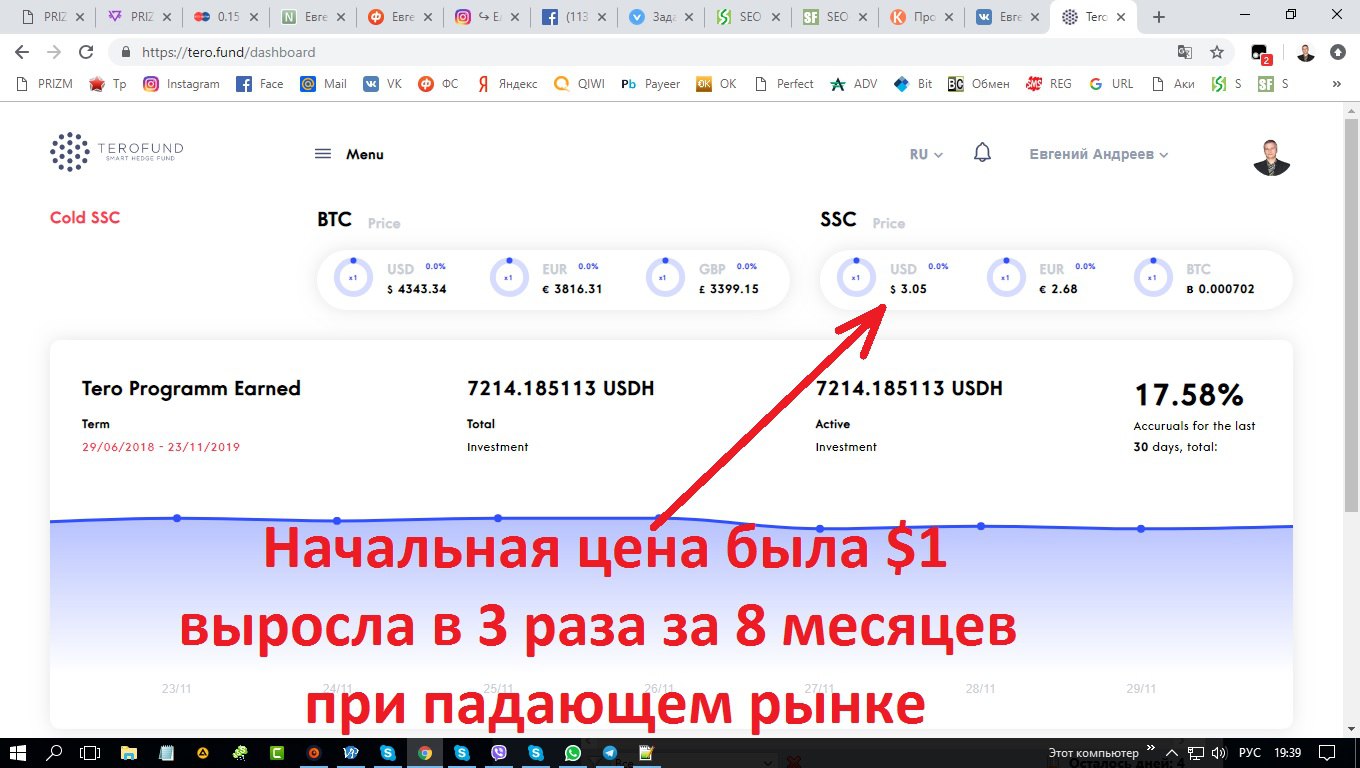1360x768 pixels.
Task: Select the term dates 29/06/2018 - 23/11/2019
Action: pyautogui.click(x=161, y=447)
